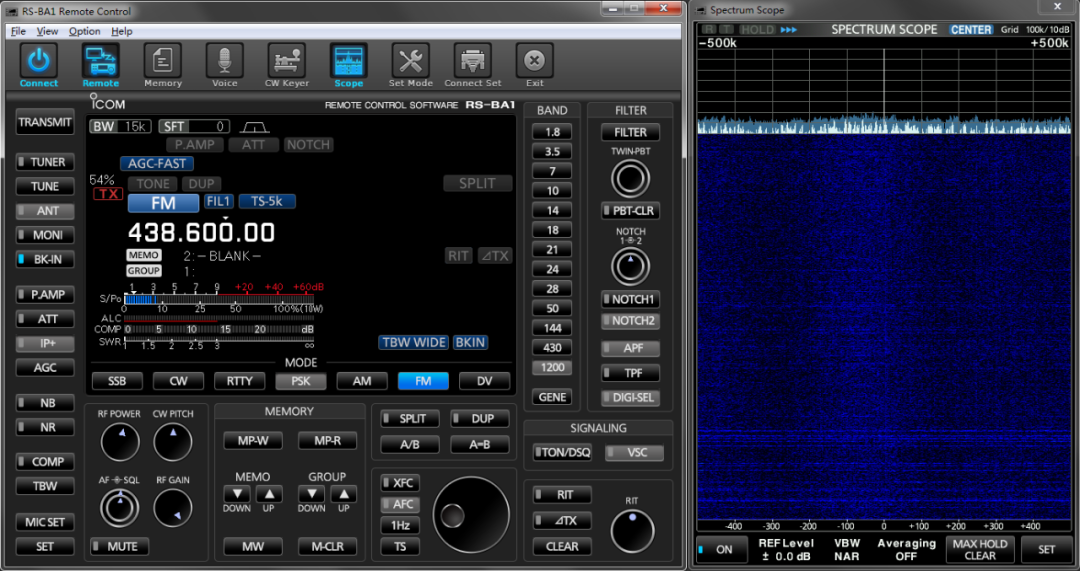This screenshot has width=1080, height=571.
Task: Adjust the TWIN-PBT knob
Action: [x=630, y=178]
